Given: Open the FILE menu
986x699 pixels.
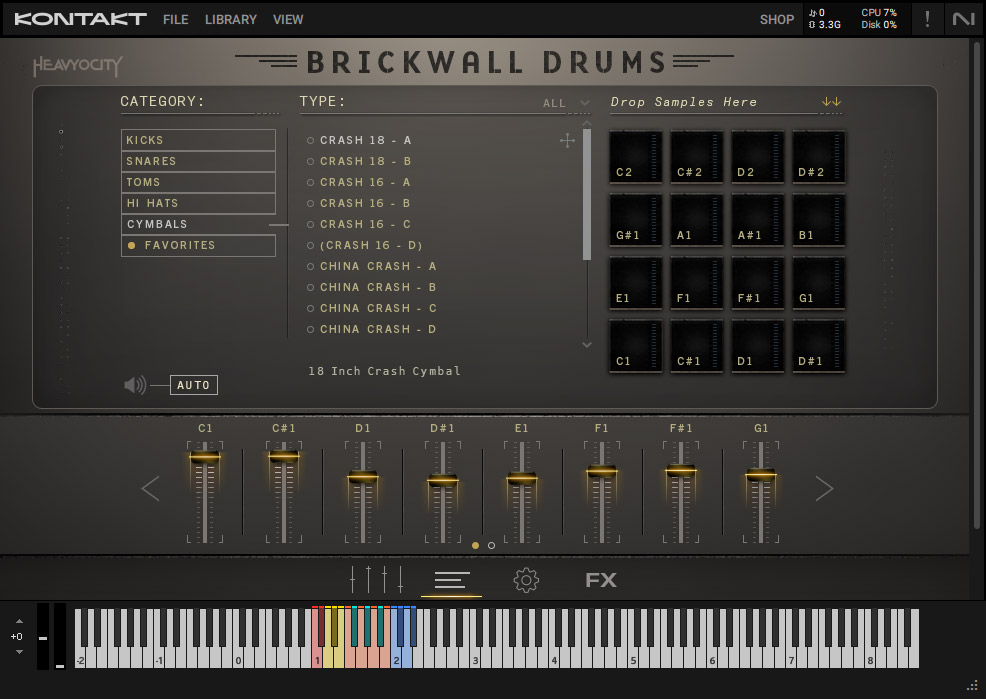Looking at the screenshot, I should tap(175, 19).
